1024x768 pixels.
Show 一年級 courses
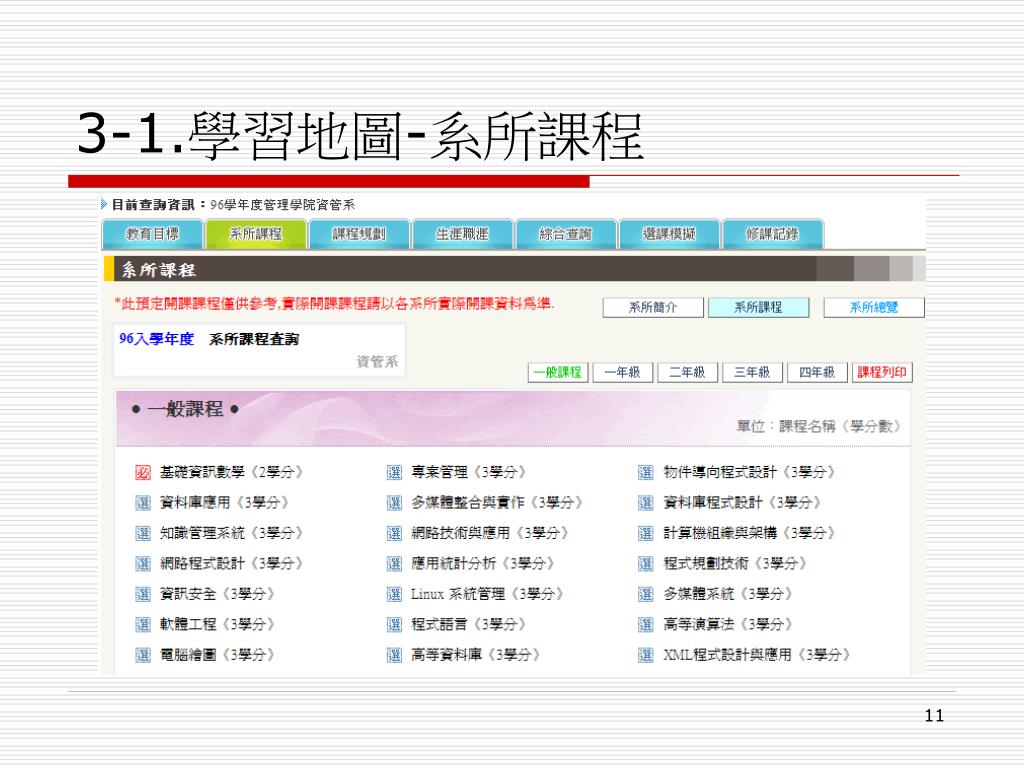tap(622, 372)
